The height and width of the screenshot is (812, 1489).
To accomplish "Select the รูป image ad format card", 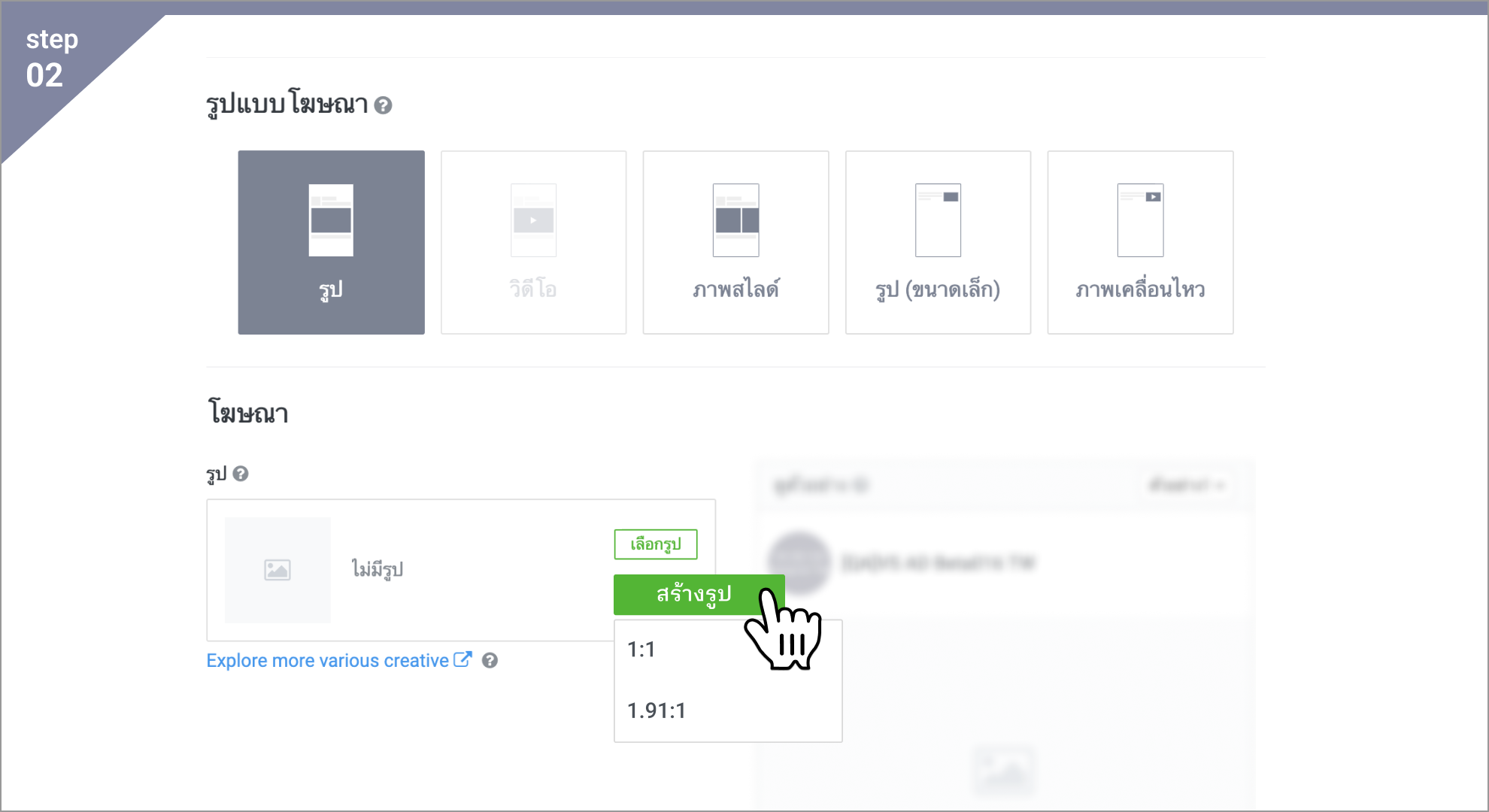I will (x=331, y=242).
